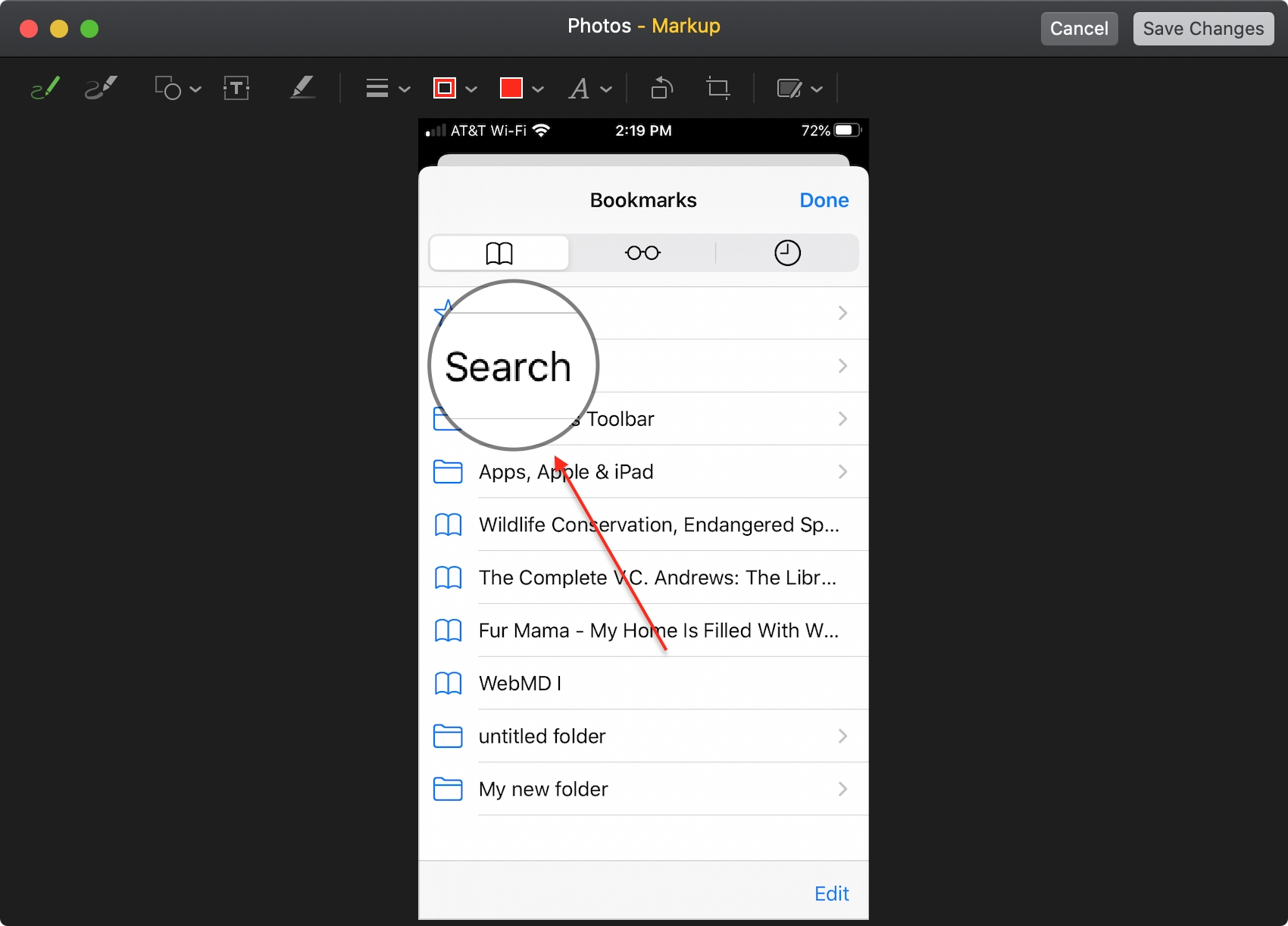Viewport: 1288px width, 926px height.
Task: Open the image description annotate tool
Action: [x=789, y=89]
